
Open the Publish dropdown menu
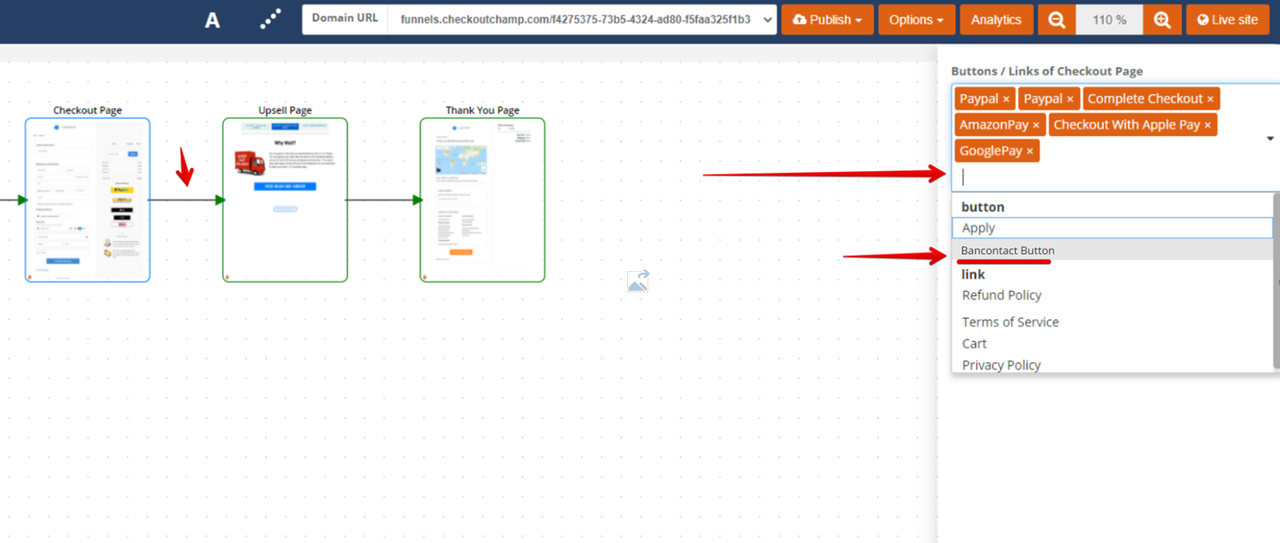[827, 20]
